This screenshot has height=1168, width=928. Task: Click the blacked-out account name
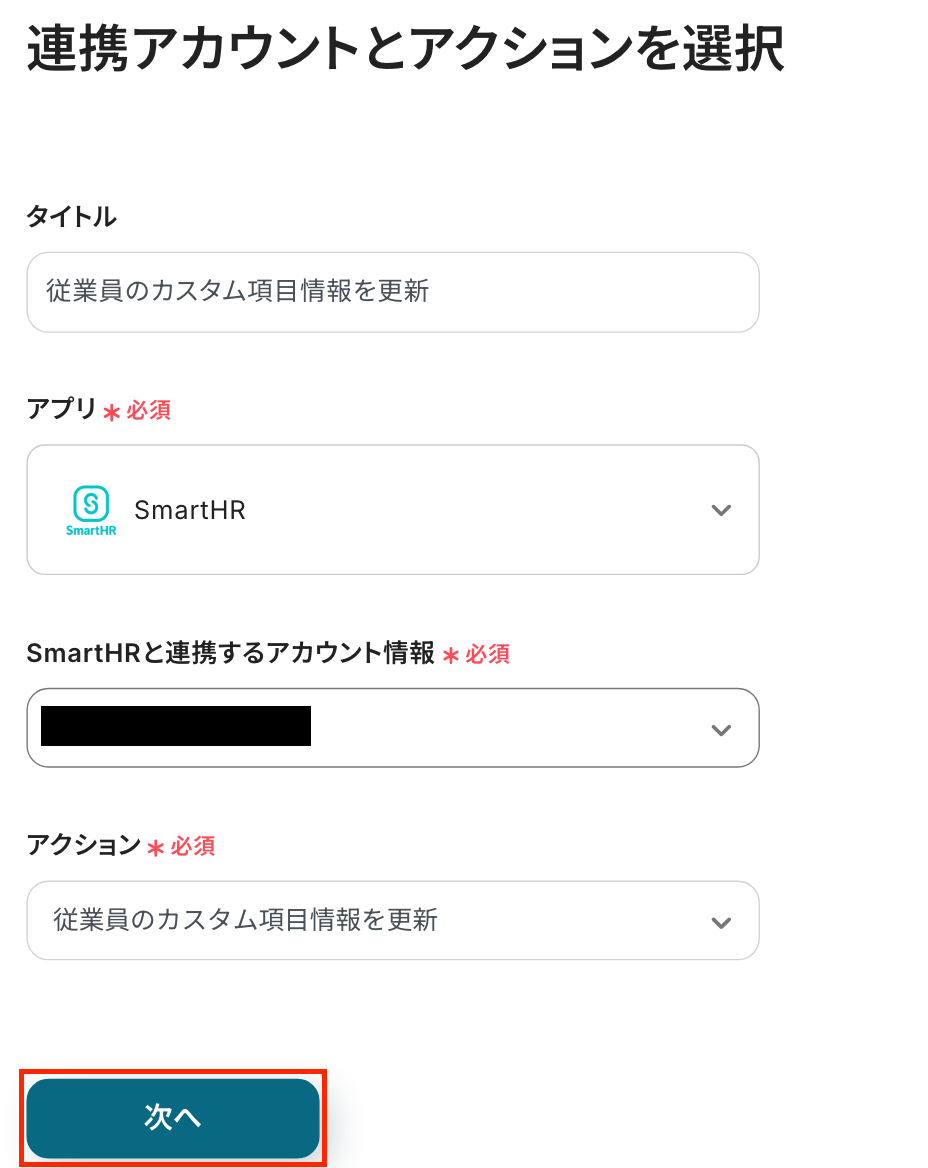click(x=176, y=727)
